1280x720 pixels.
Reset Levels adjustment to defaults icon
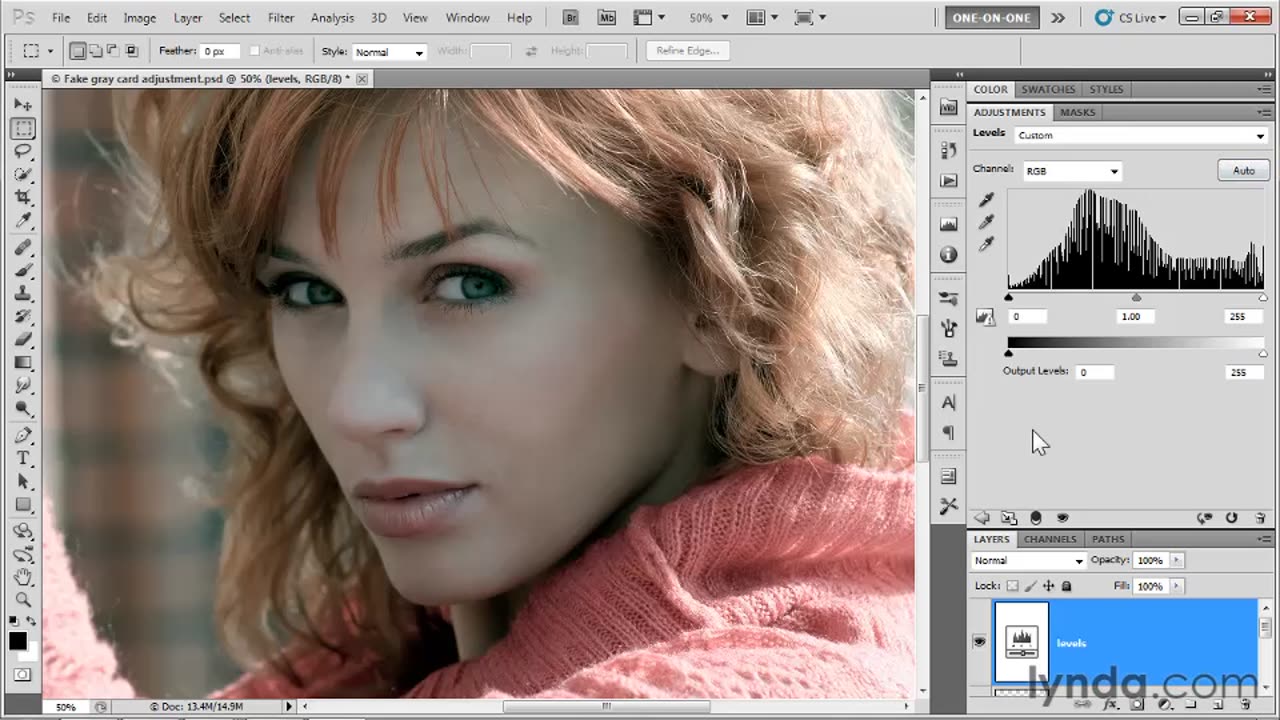(x=1232, y=518)
